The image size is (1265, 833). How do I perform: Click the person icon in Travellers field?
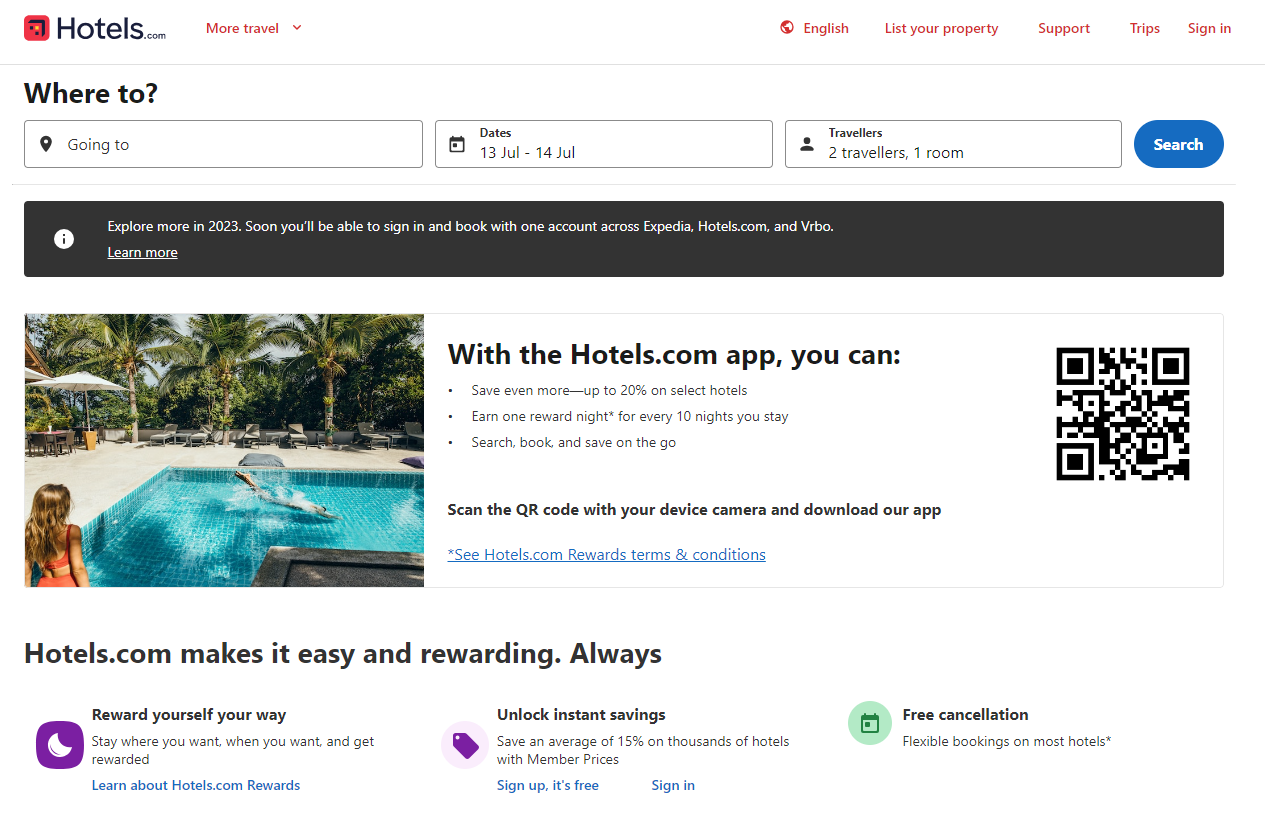[807, 144]
